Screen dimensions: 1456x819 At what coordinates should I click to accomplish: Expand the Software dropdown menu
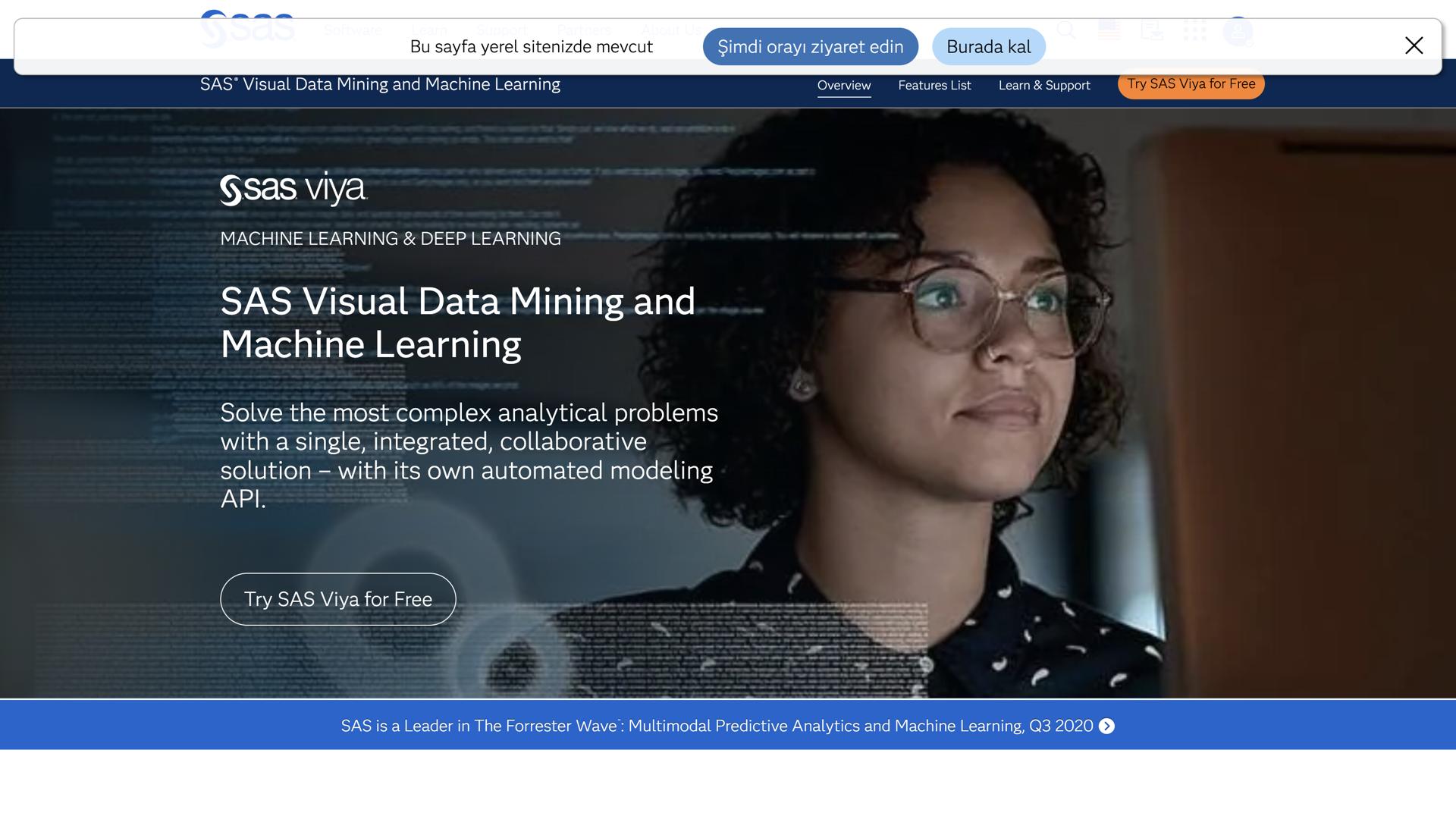click(x=353, y=30)
